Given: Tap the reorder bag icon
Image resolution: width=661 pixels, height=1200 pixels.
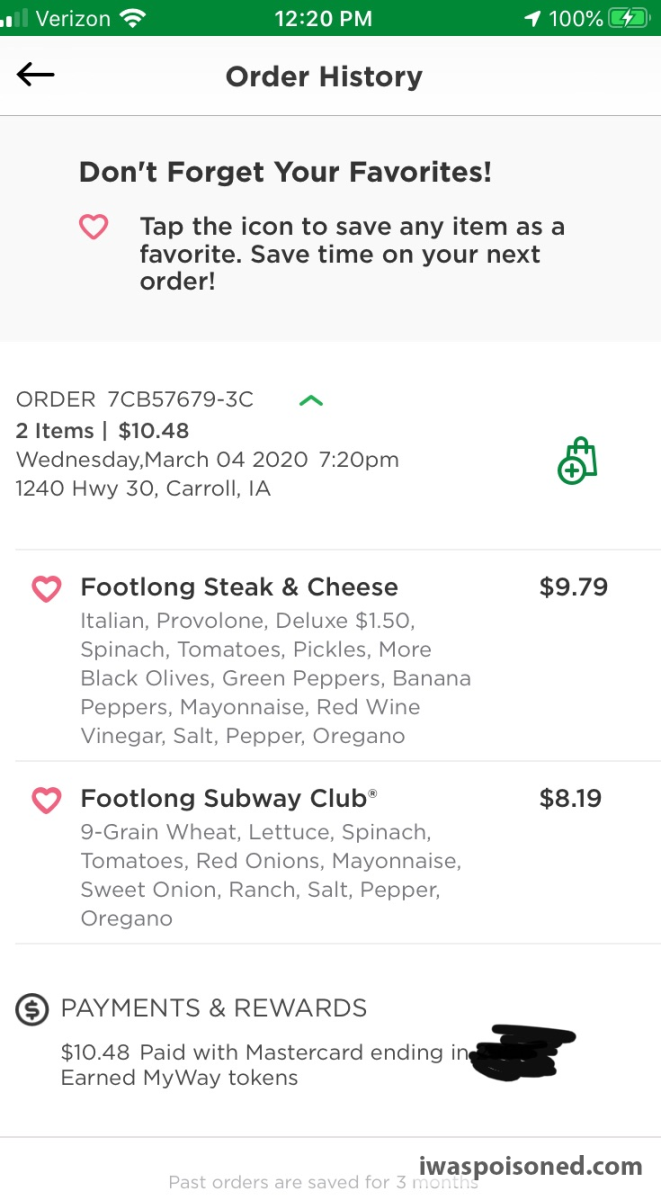Looking at the screenshot, I should coord(577,461).
